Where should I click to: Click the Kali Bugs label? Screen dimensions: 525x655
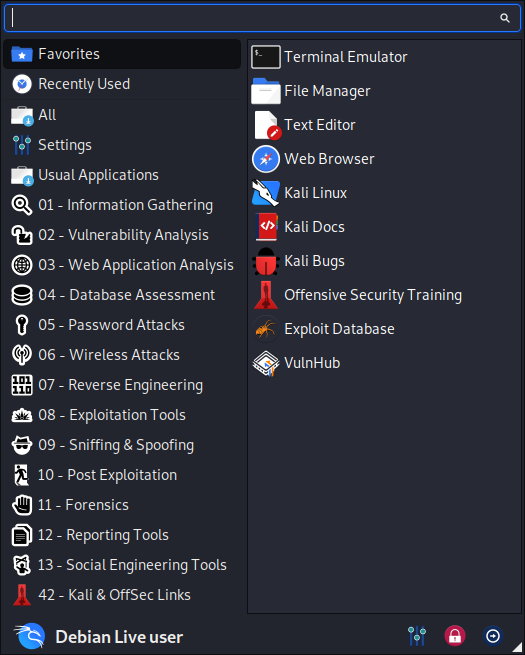pos(314,261)
